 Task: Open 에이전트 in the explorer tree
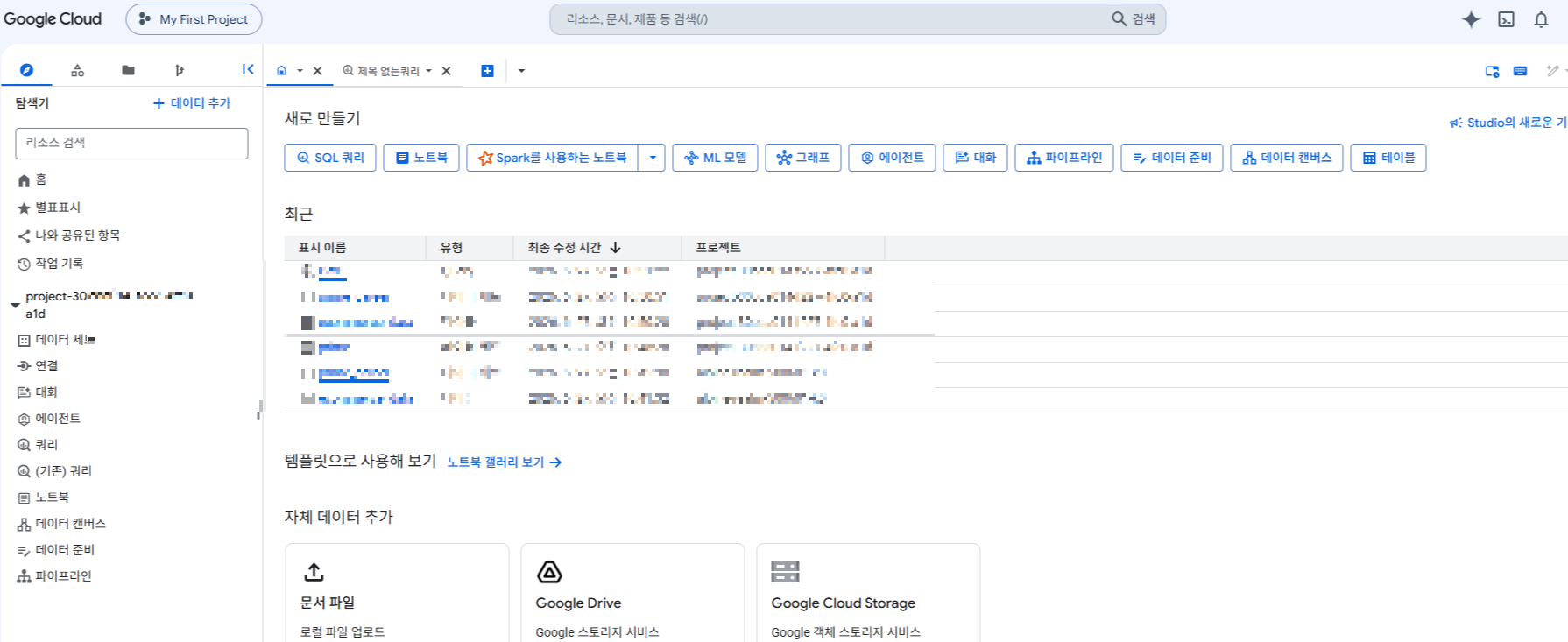49,419
